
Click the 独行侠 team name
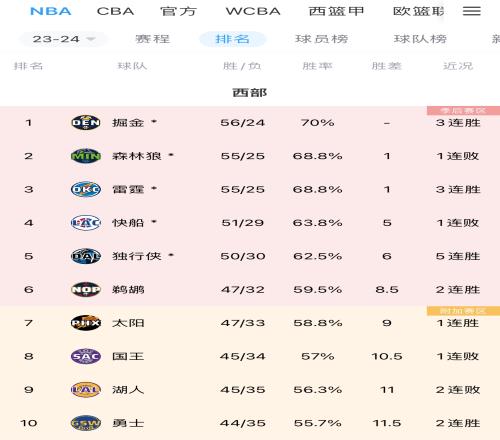point(137,256)
